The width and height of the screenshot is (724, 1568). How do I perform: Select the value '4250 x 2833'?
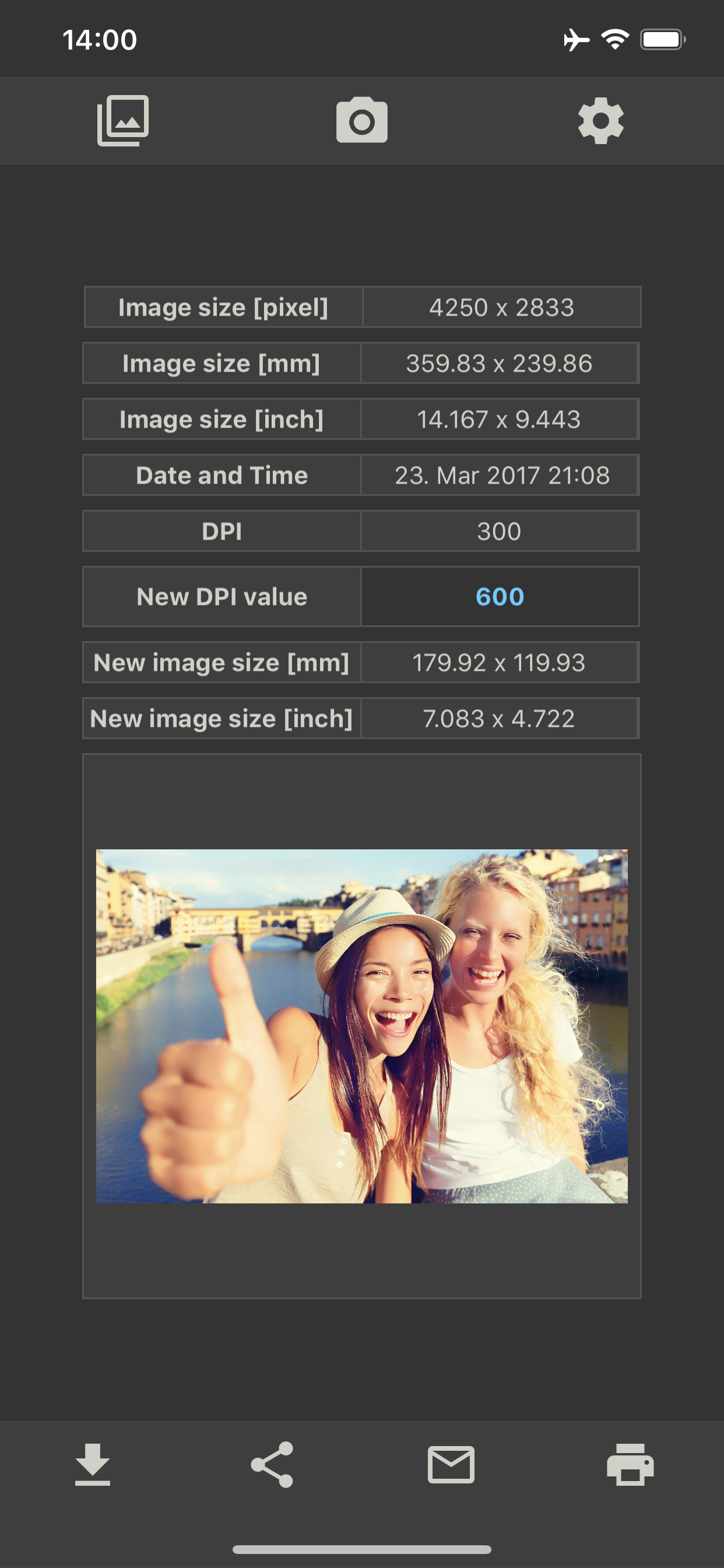coord(501,307)
